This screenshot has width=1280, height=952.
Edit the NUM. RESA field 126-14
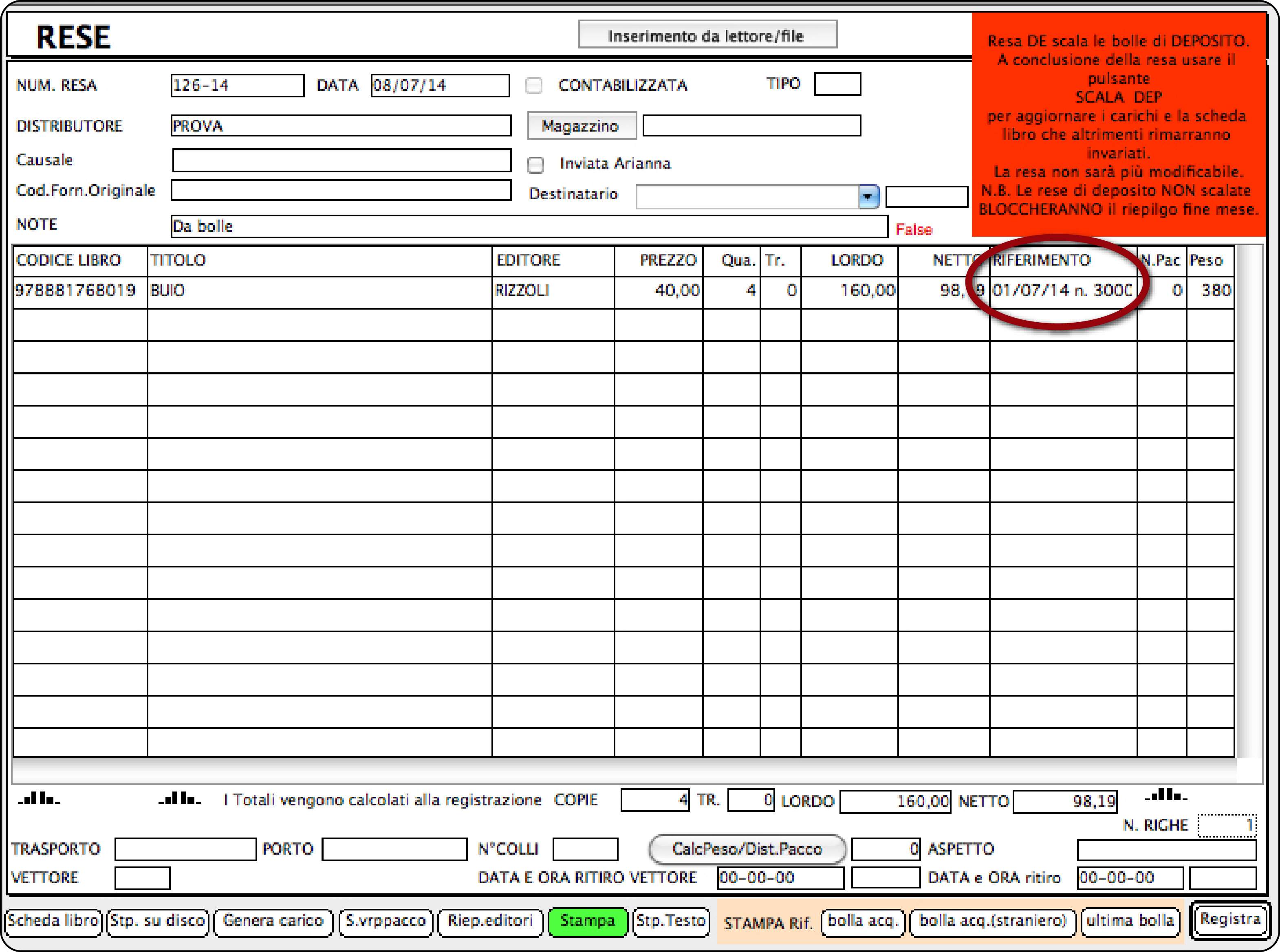[x=238, y=85]
